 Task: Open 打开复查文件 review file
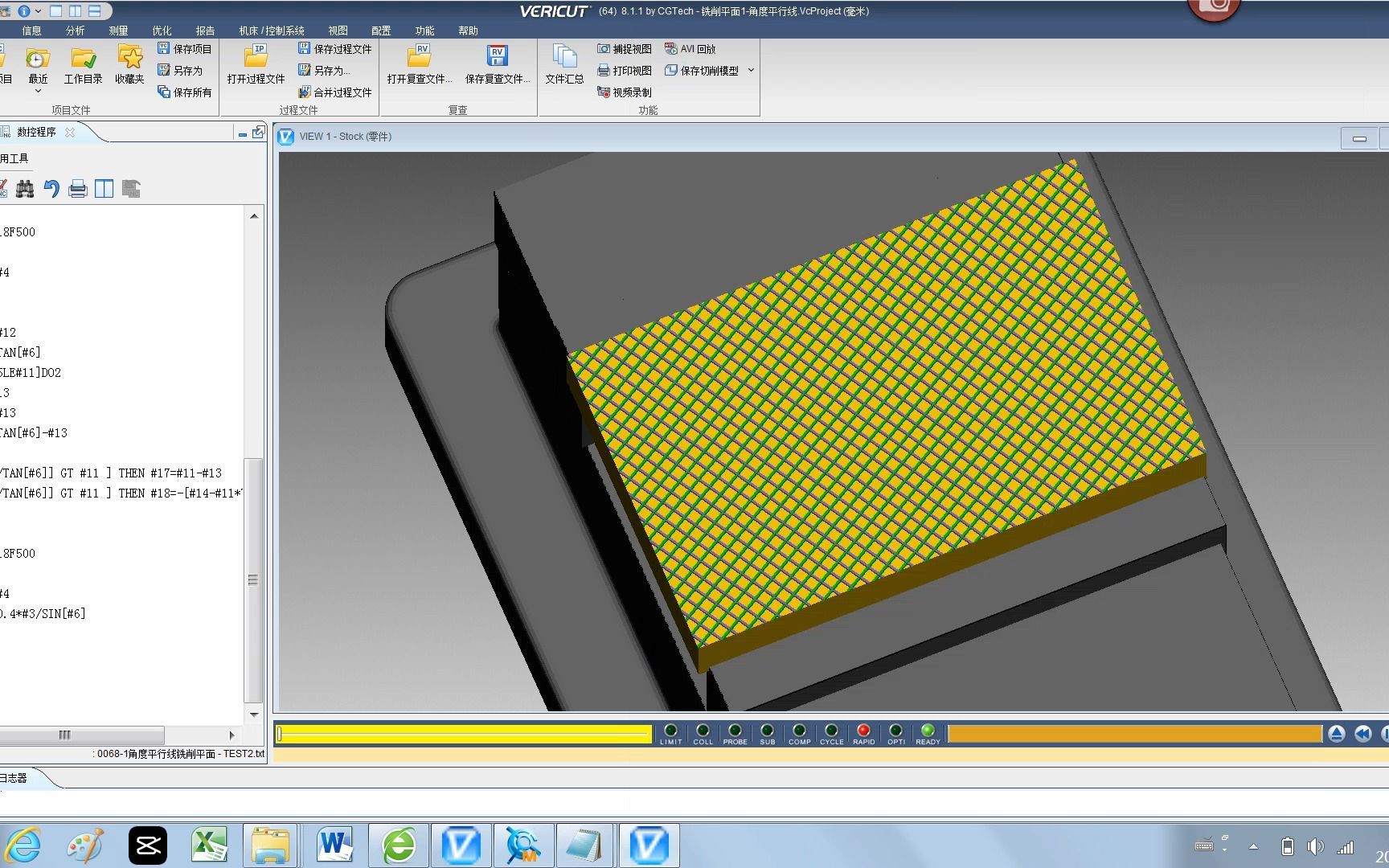pos(419,66)
